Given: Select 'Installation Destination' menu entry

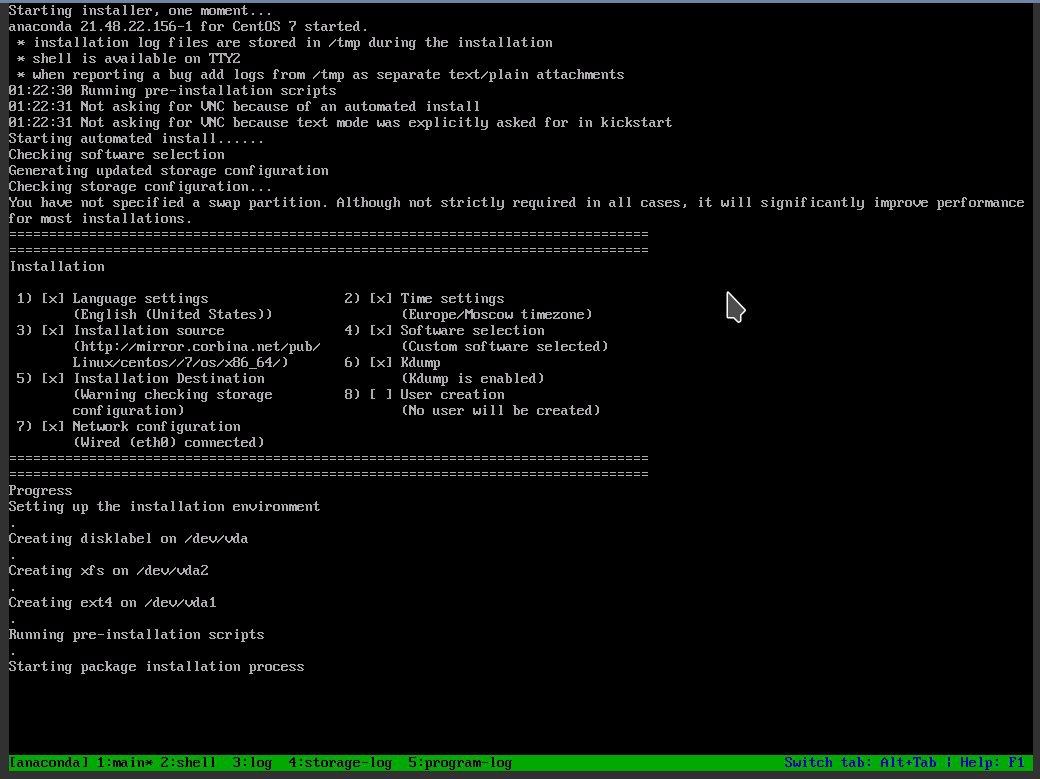Looking at the screenshot, I should (x=168, y=378).
